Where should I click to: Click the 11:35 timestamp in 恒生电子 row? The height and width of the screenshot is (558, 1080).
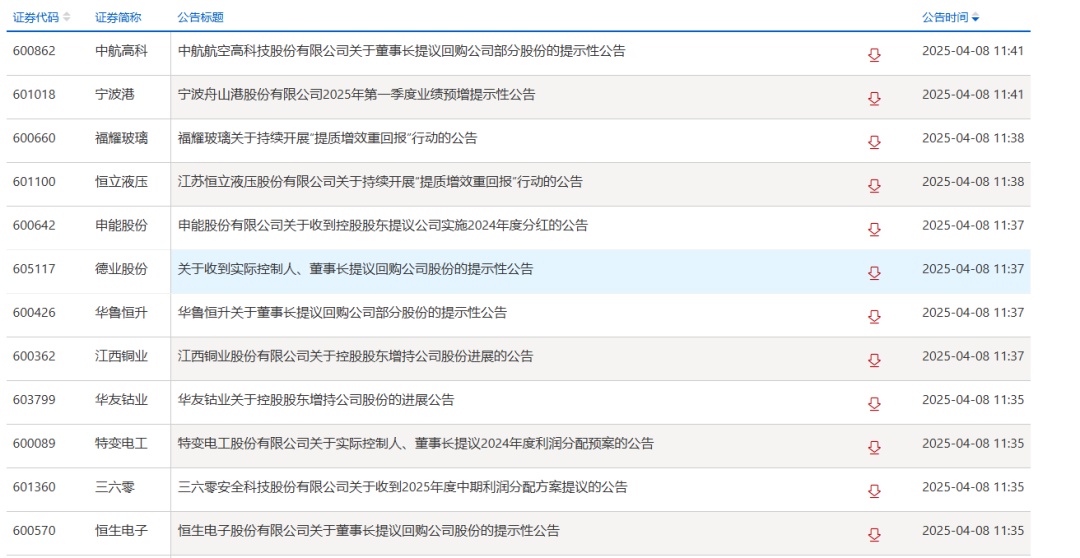pyautogui.click(x=973, y=530)
